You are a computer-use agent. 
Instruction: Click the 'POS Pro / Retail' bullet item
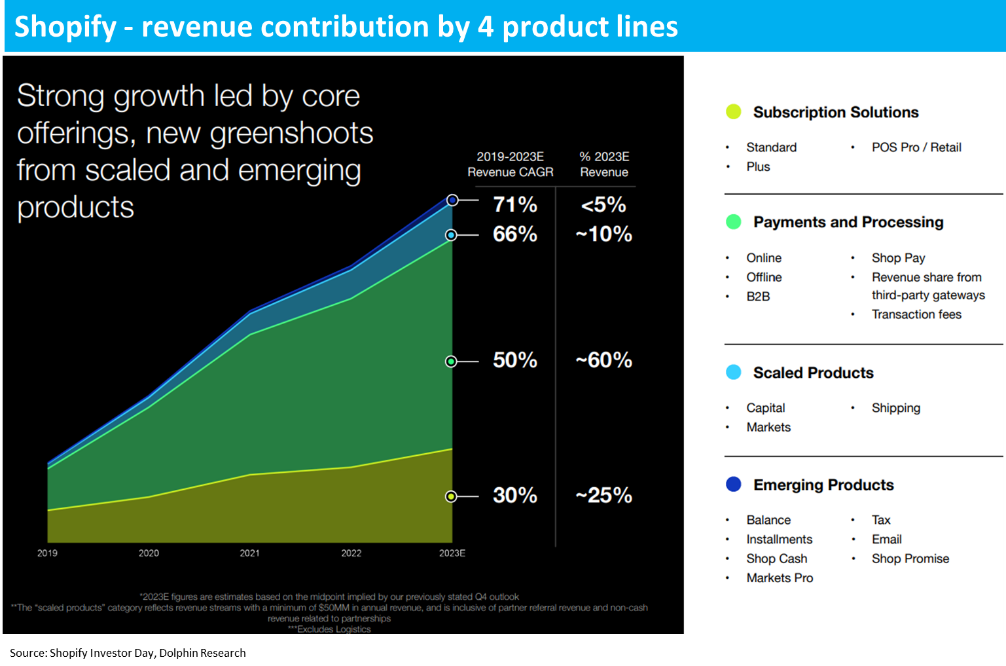916,148
